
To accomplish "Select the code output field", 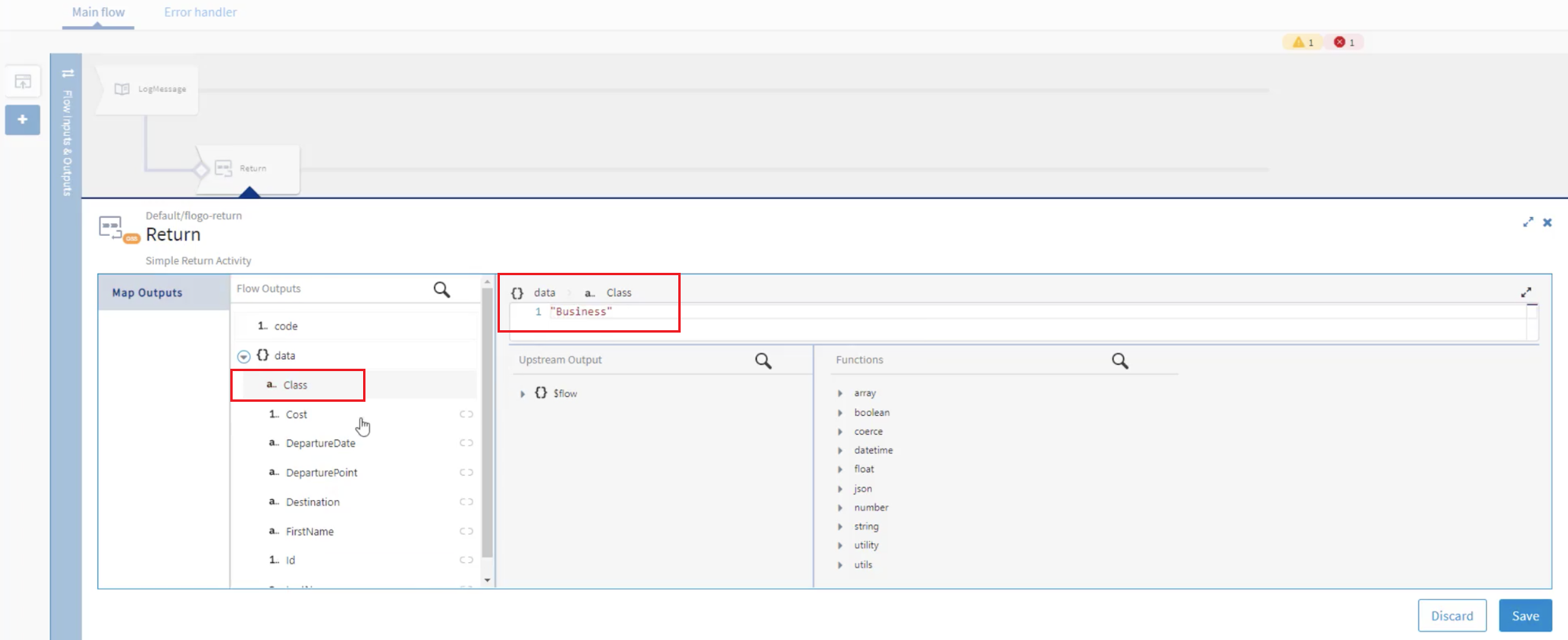I will [x=355, y=326].
